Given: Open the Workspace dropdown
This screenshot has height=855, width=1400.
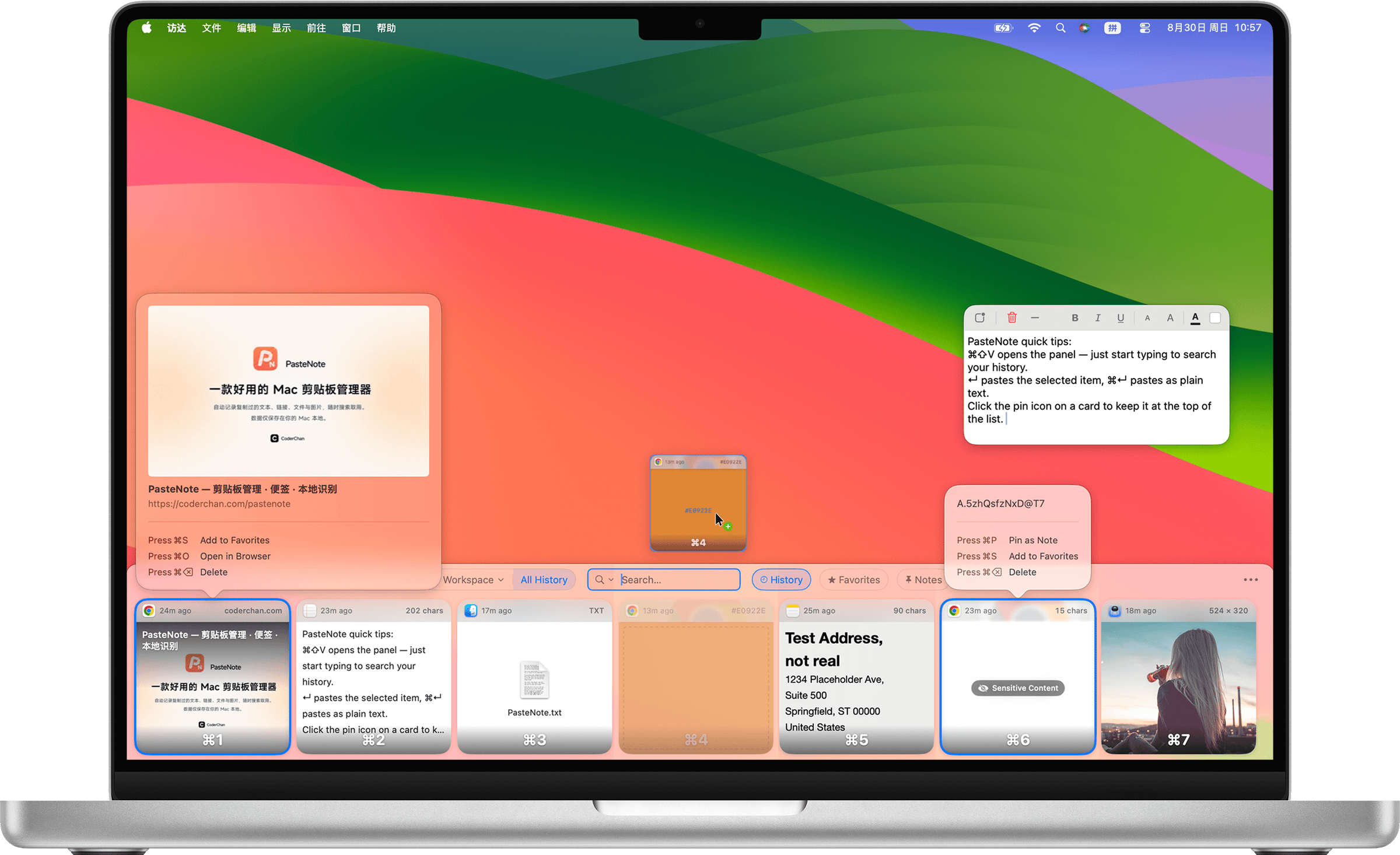Looking at the screenshot, I should [x=473, y=580].
